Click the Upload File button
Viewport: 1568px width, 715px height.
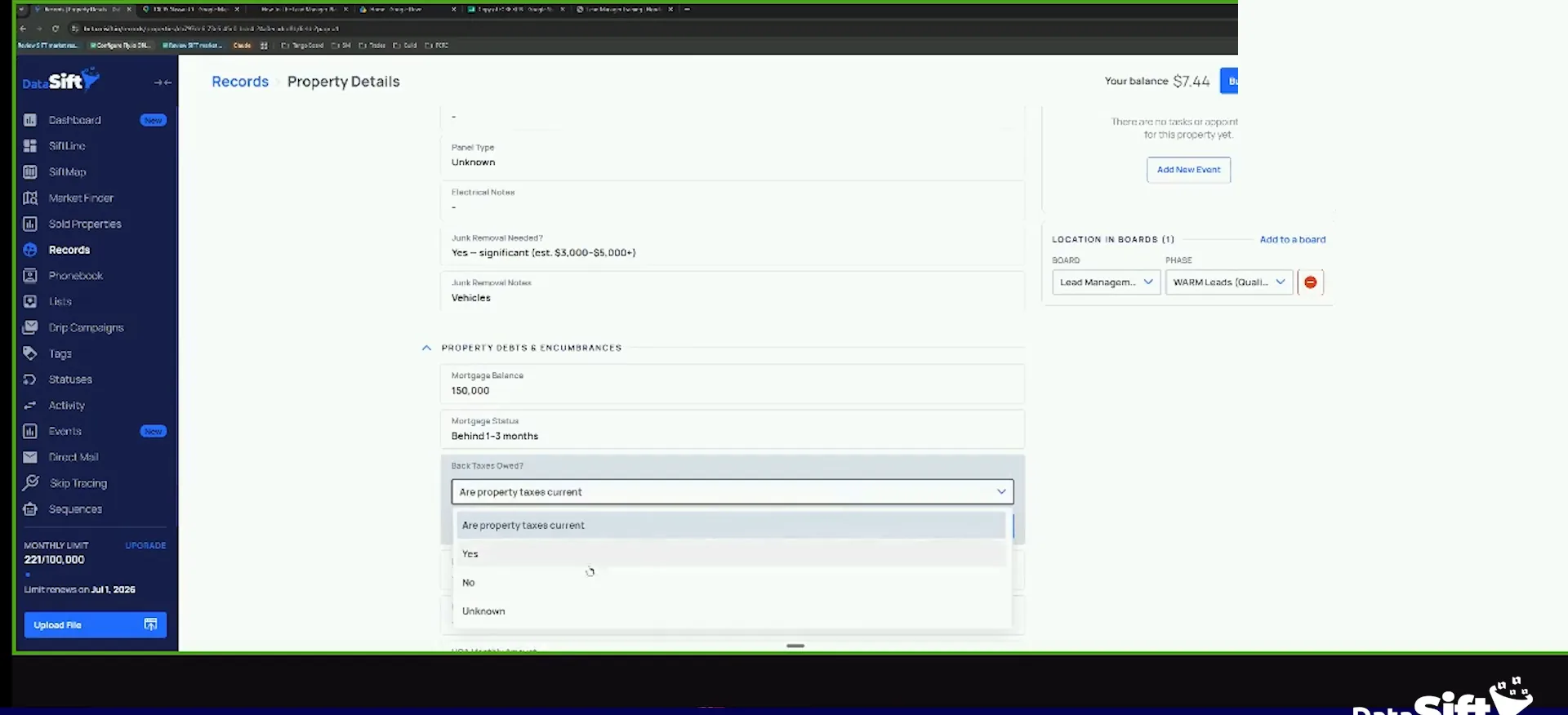coord(95,625)
